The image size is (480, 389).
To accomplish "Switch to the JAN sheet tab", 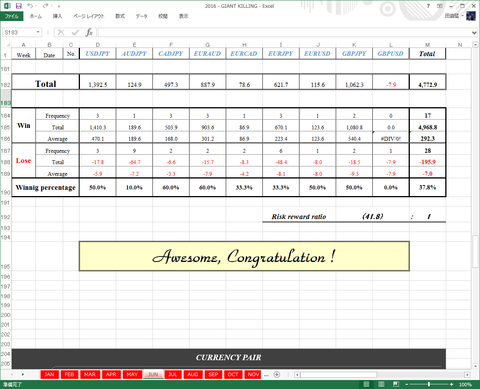I will [49, 374].
